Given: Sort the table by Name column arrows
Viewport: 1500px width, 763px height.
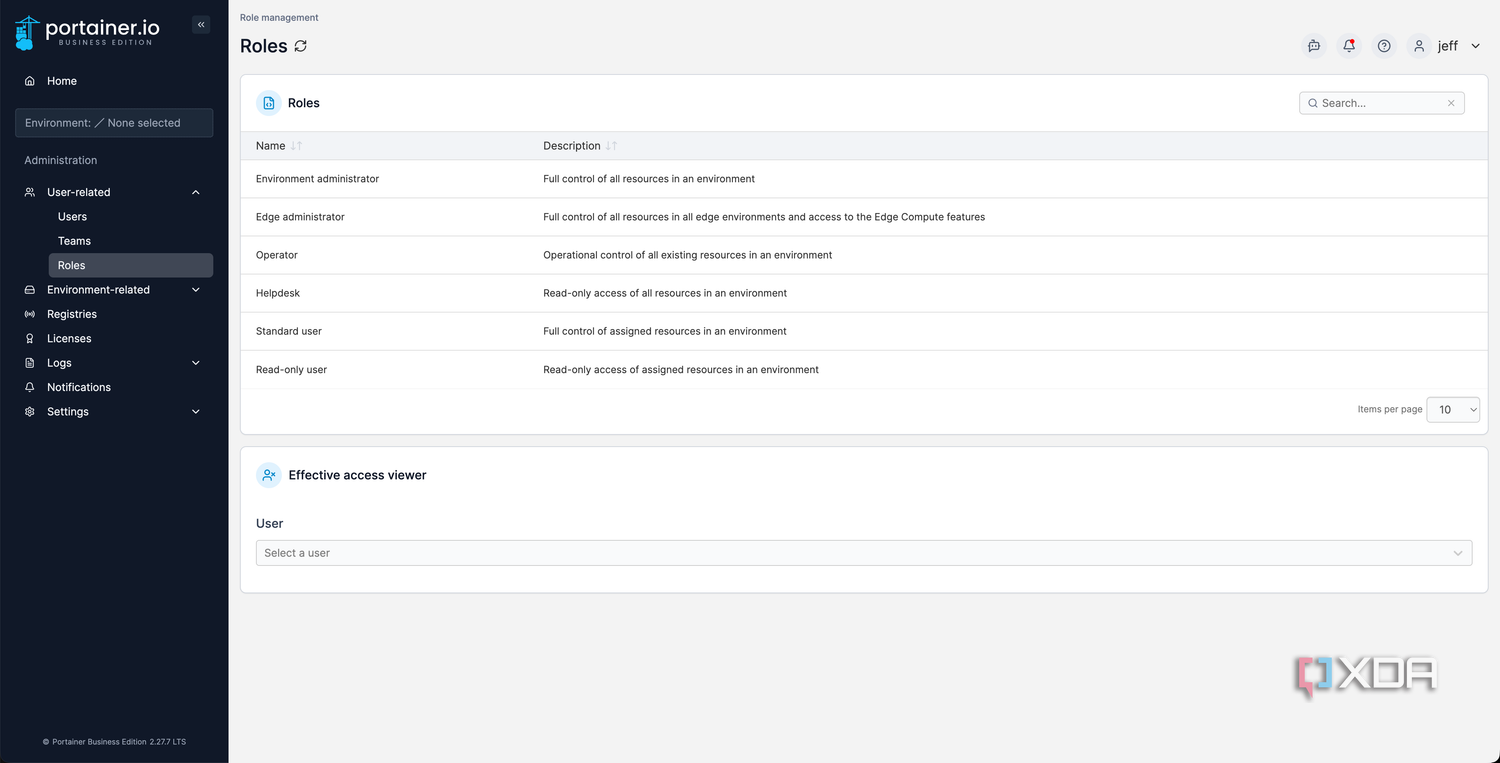Looking at the screenshot, I should click(x=296, y=146).
